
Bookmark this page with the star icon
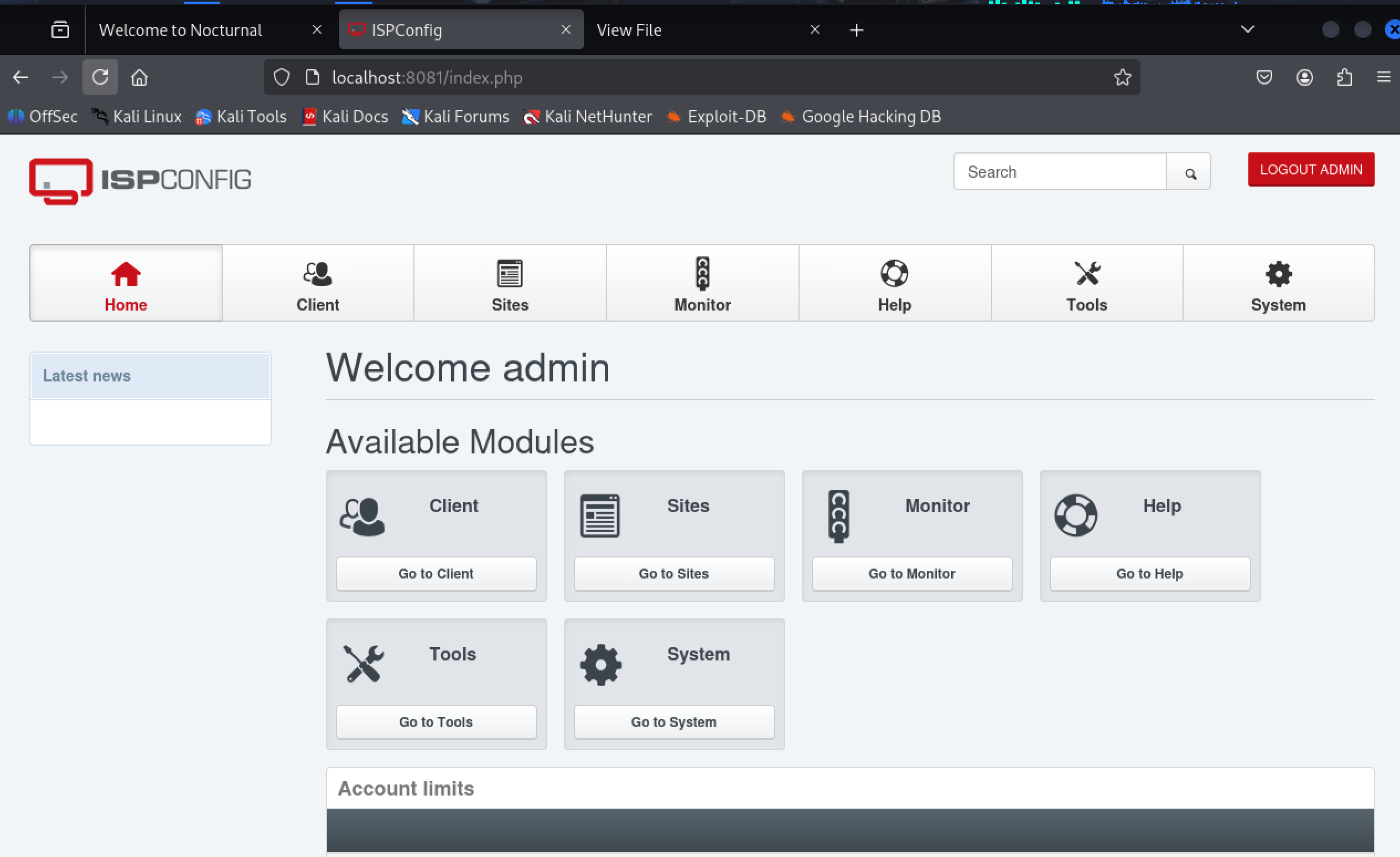tap(1122, 78)
